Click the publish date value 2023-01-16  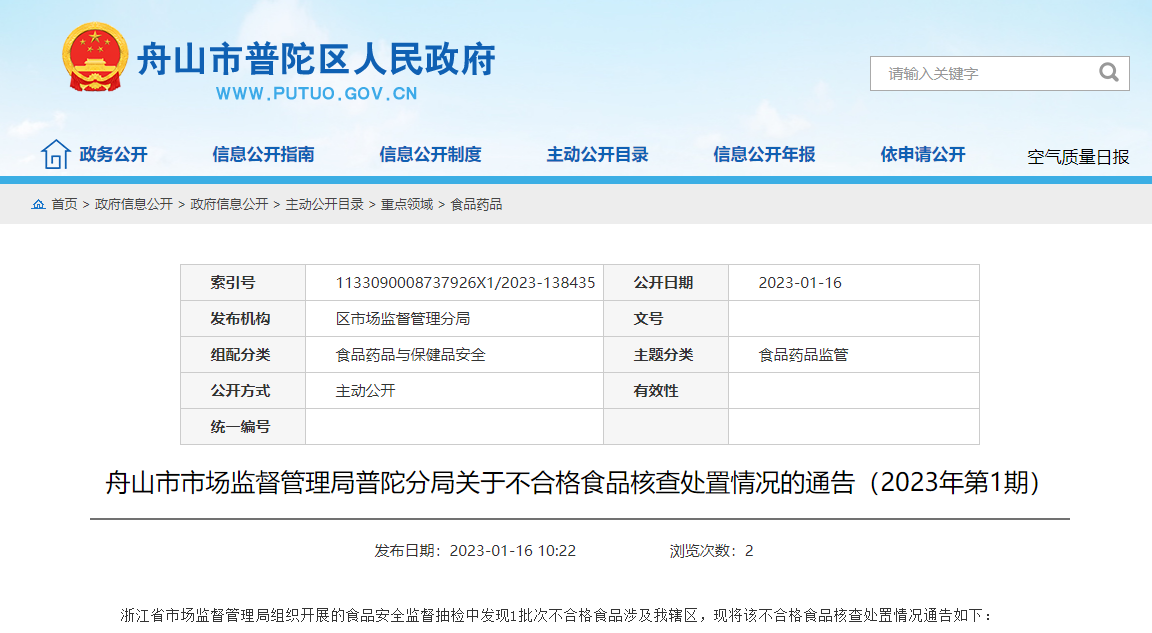(x=800, y=283)
